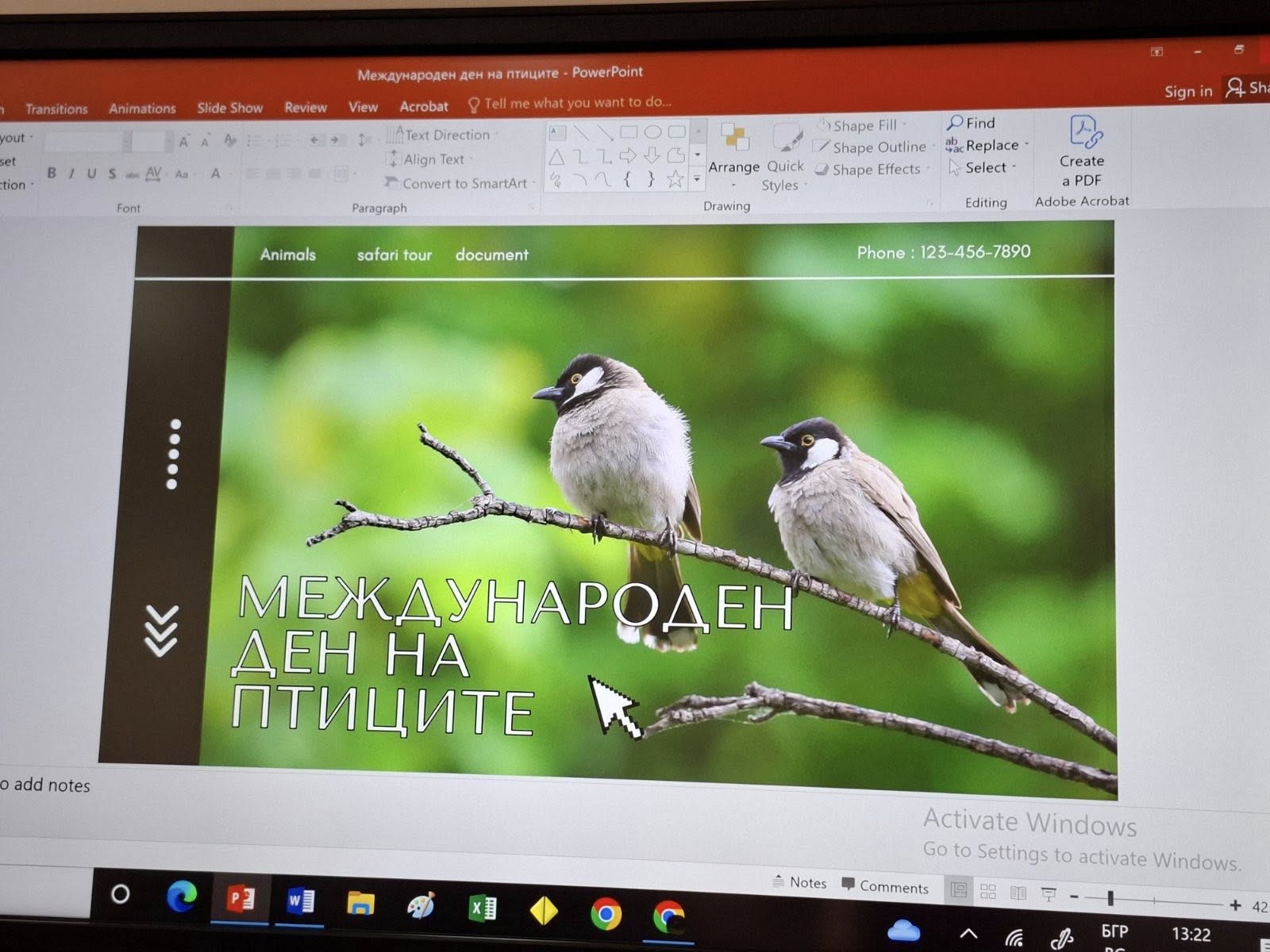Launch Microsoft Edge from the taskbar

(182, 897)
